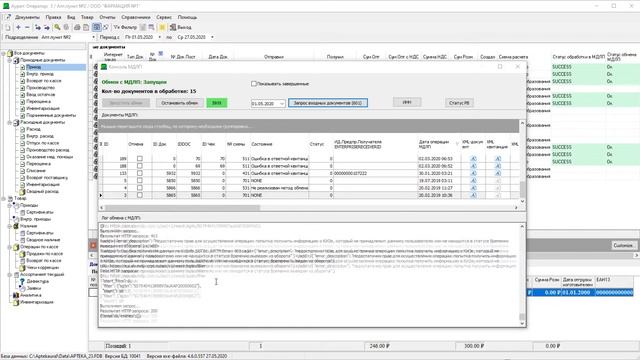Viewport: 640px width, 360px height.
Task: Tick Отмена checkbox for row 133
Action: (x=140, y=173)
